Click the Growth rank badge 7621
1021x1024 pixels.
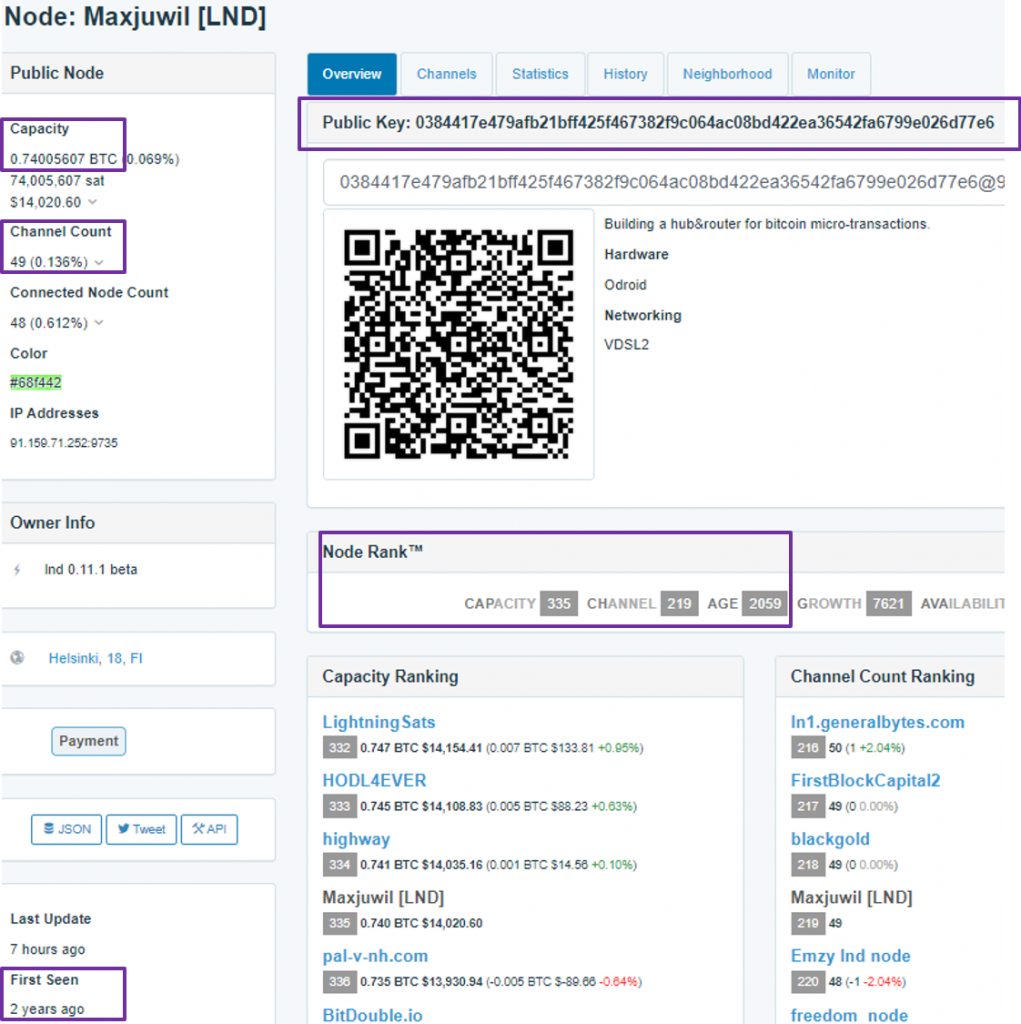click(x=888, y=603)
